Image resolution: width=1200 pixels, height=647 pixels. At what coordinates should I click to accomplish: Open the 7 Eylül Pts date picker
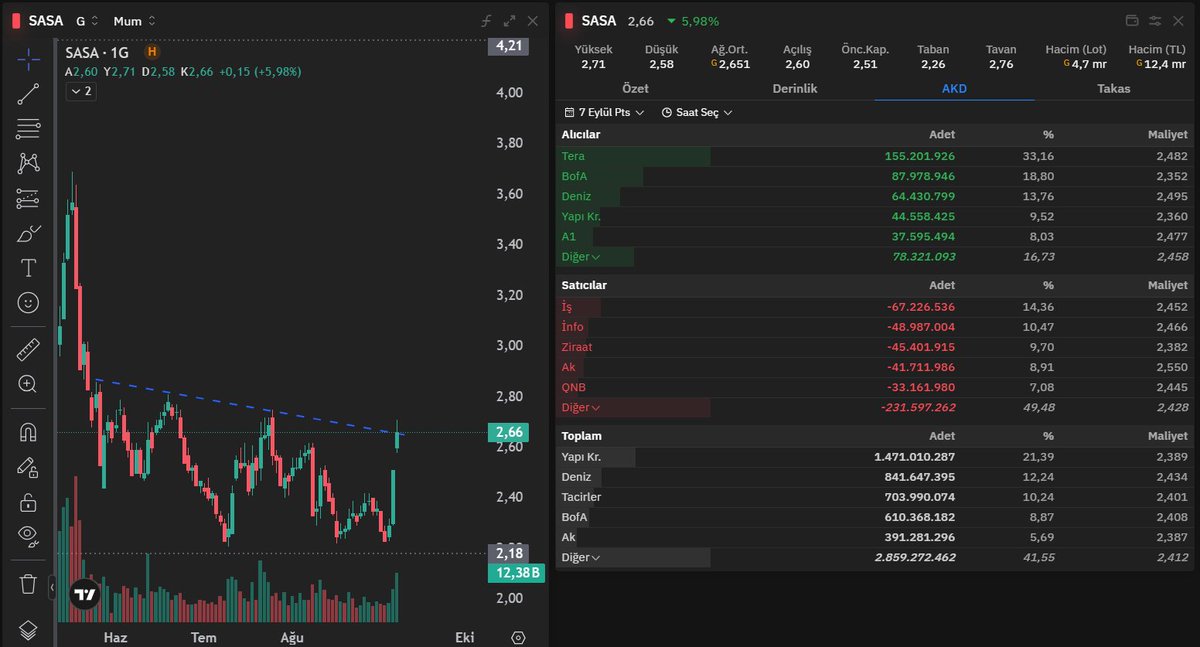(x=604, y=113)
